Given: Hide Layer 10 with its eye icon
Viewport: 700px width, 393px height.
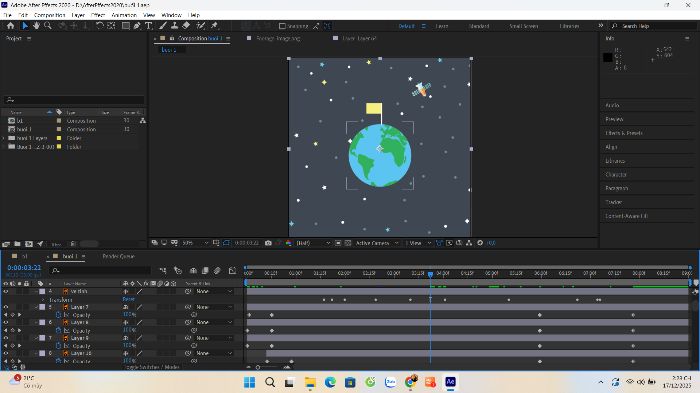Looking at the screenshot, I should [6, 353].
